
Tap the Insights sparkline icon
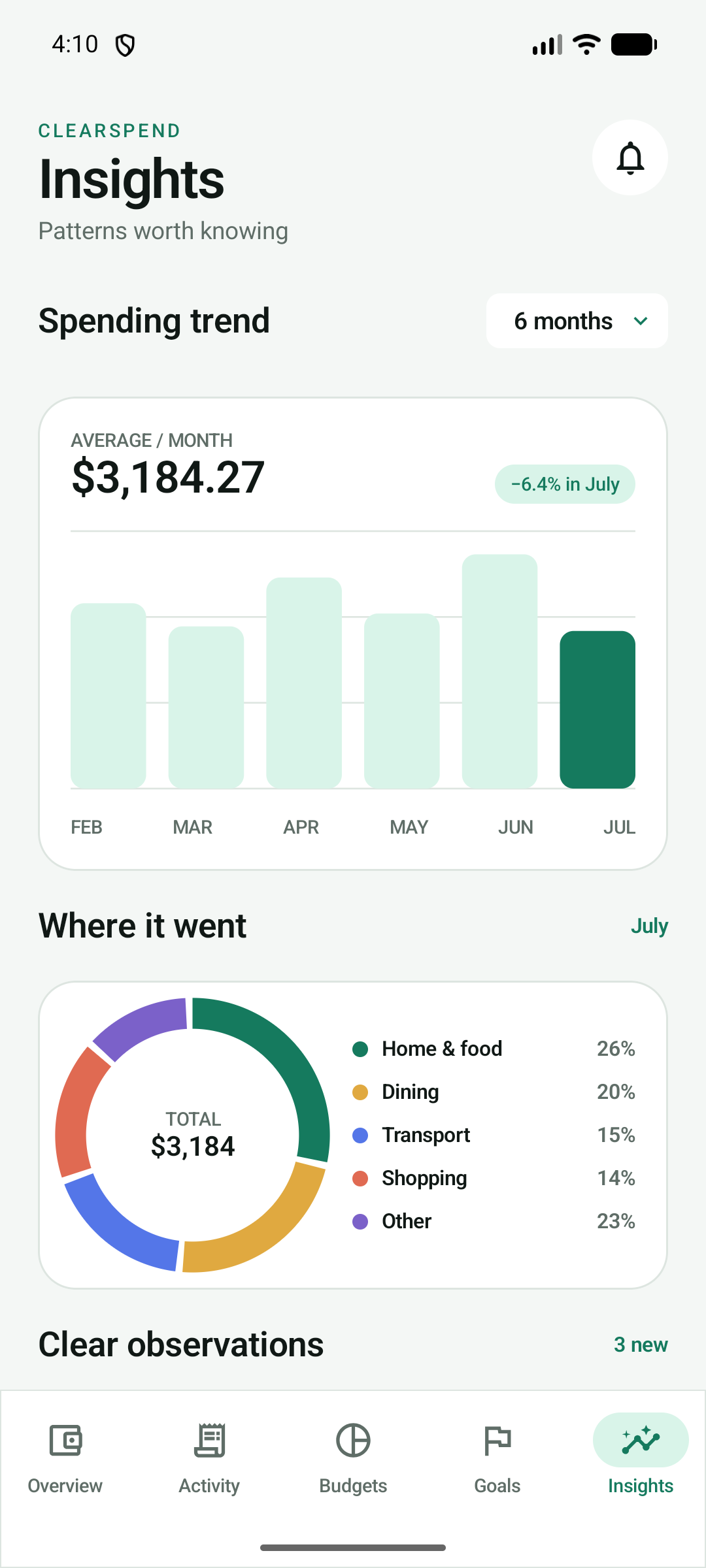[641, 1440]
